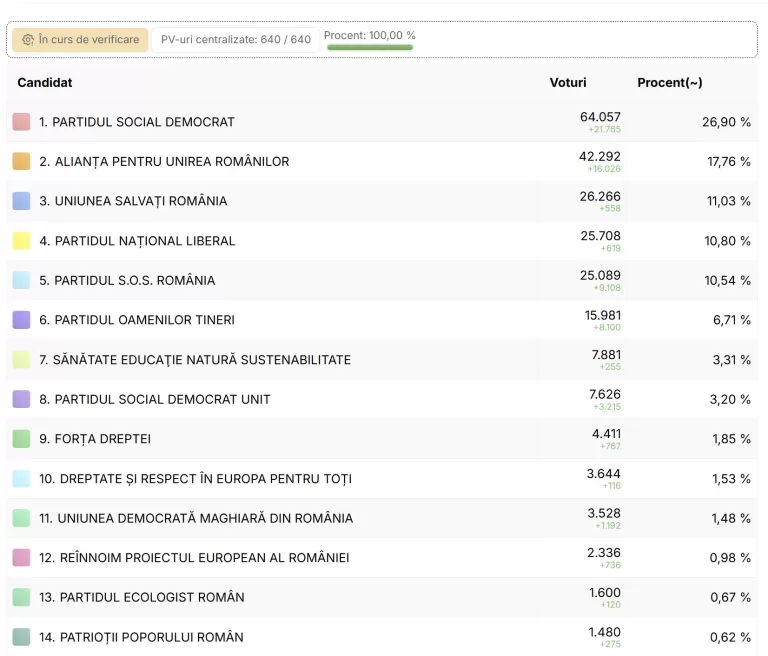Click the swatch for Partidul Social Democrat Unit
Image resolution: width=768 pixels, height=656 pixels.
(x=22, y=399)
